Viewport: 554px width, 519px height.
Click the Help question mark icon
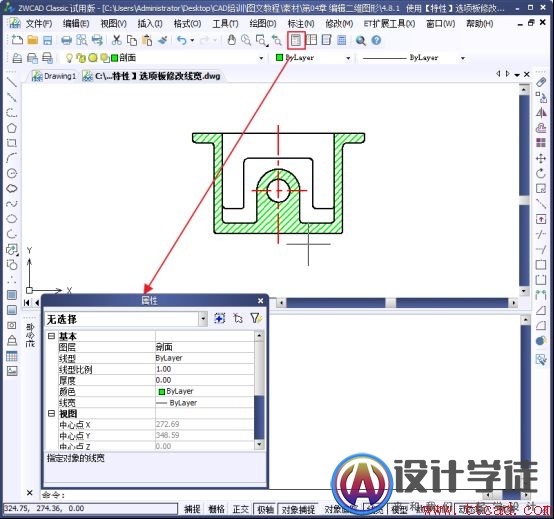(x=376, y=40)
